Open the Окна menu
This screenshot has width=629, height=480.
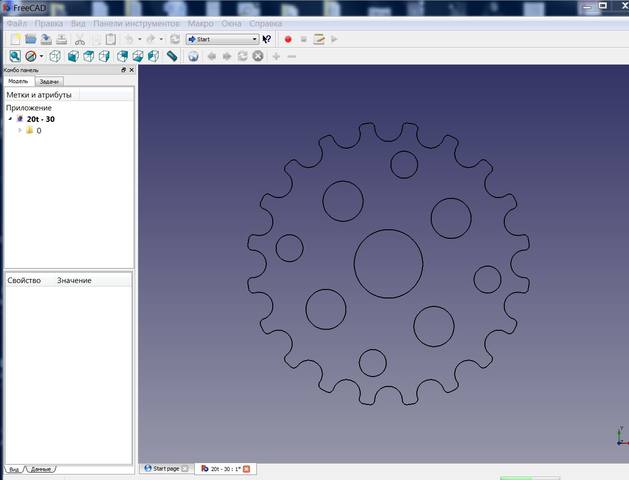[231, 24]
